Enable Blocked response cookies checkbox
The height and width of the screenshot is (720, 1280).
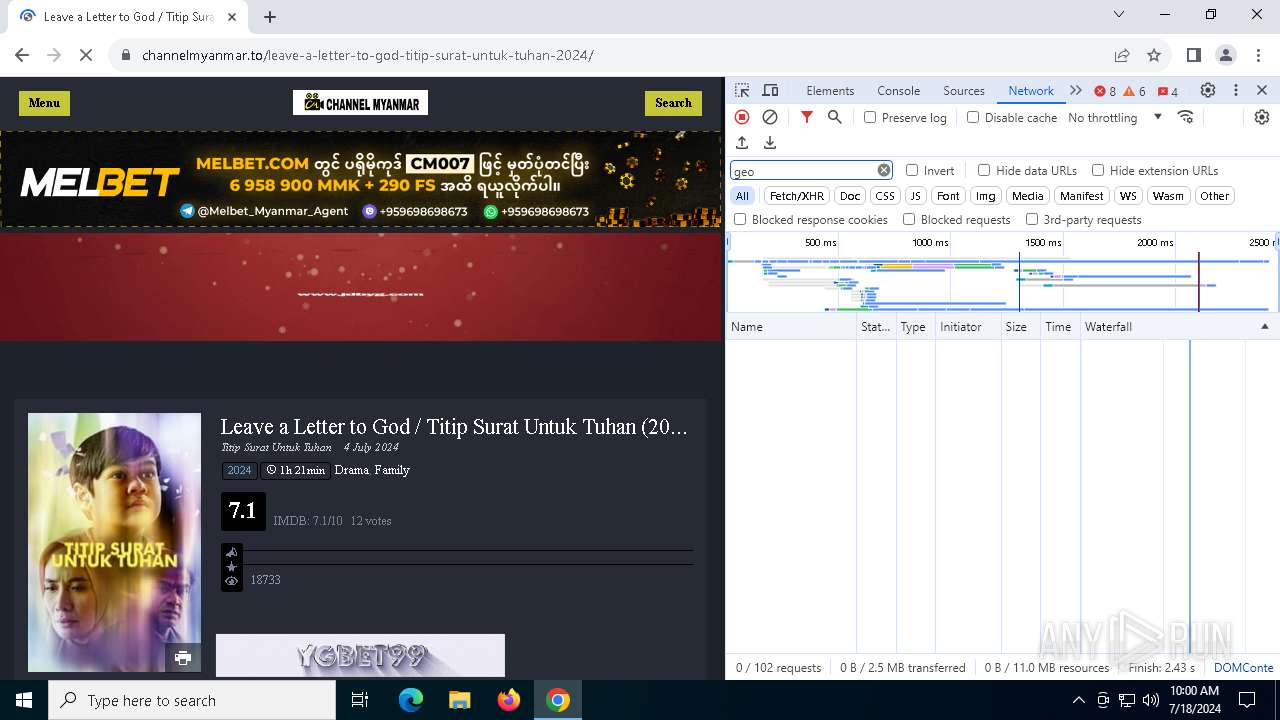[x=740, y=219]
